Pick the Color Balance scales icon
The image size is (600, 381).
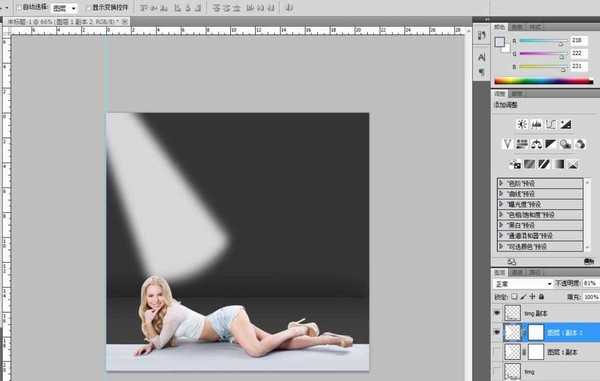pos(536,144)
